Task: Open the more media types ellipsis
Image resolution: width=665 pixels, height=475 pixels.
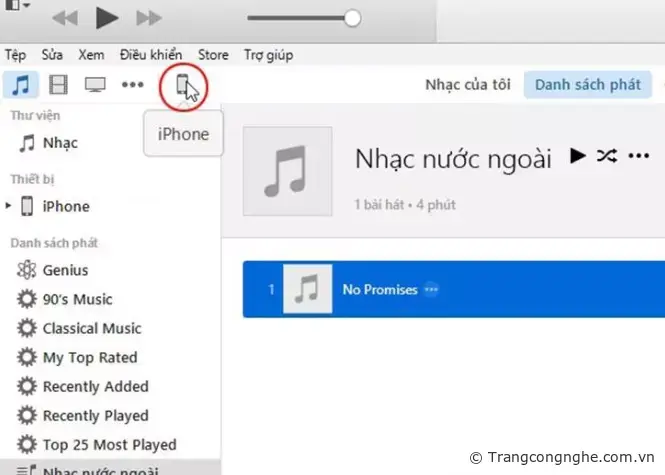Action: coord(133,85)
